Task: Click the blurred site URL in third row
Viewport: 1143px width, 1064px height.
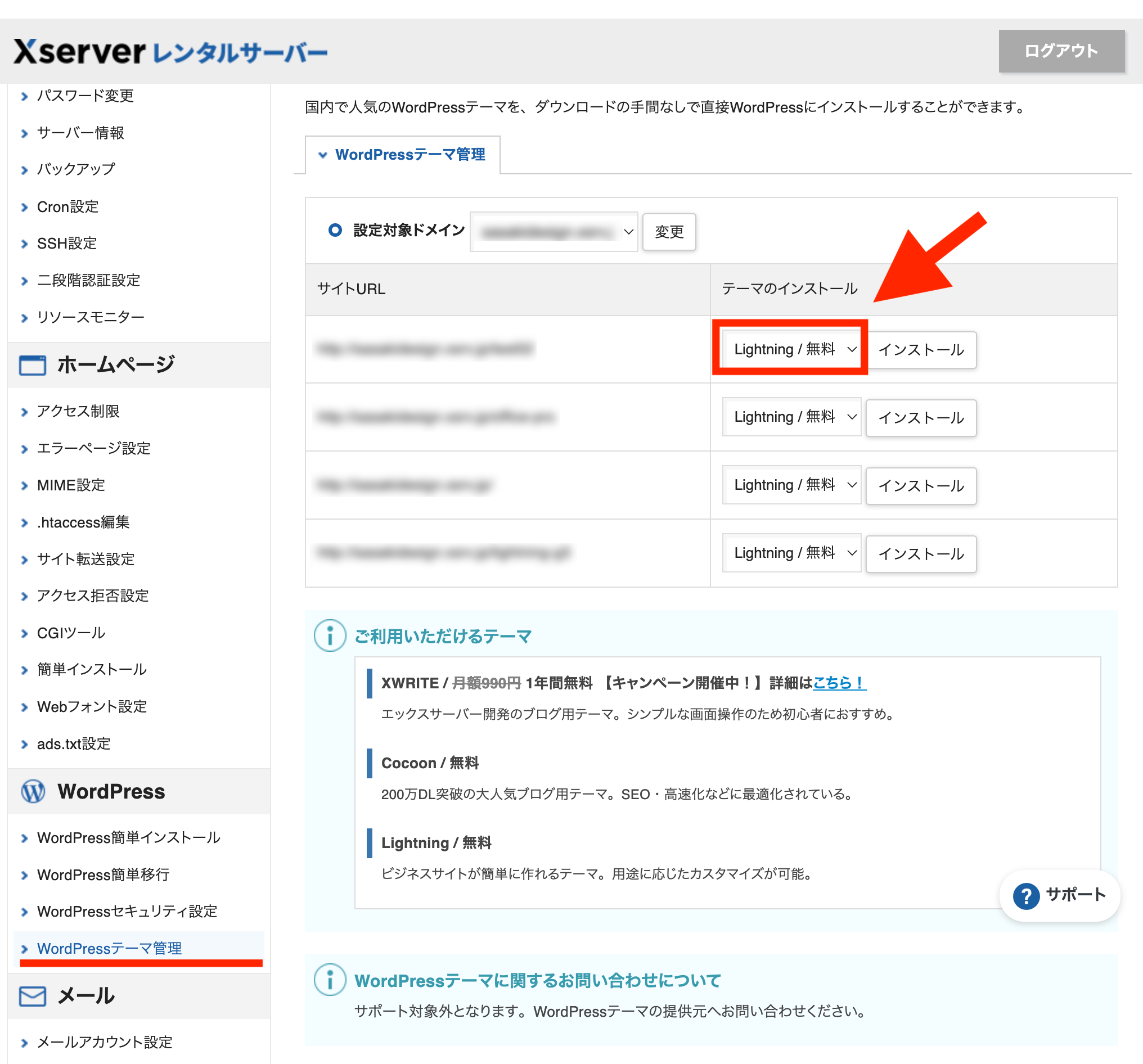Action: 404,485
